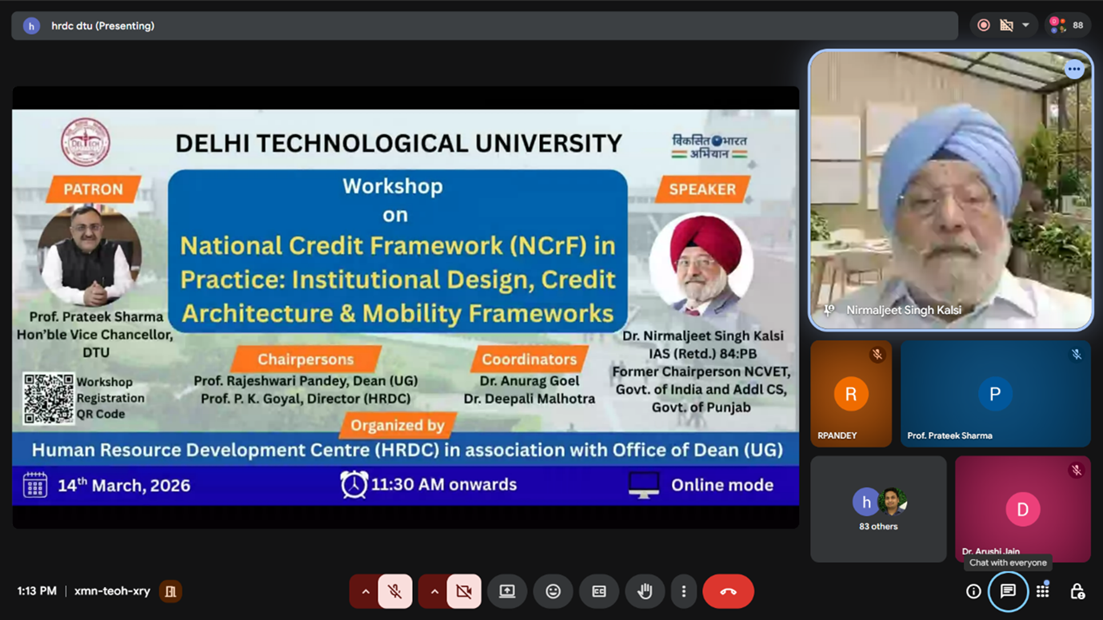This screenshot has width=1103, height=620.
Task: Click the hrdc dtu presenter avatar
Action: point(31,26)
